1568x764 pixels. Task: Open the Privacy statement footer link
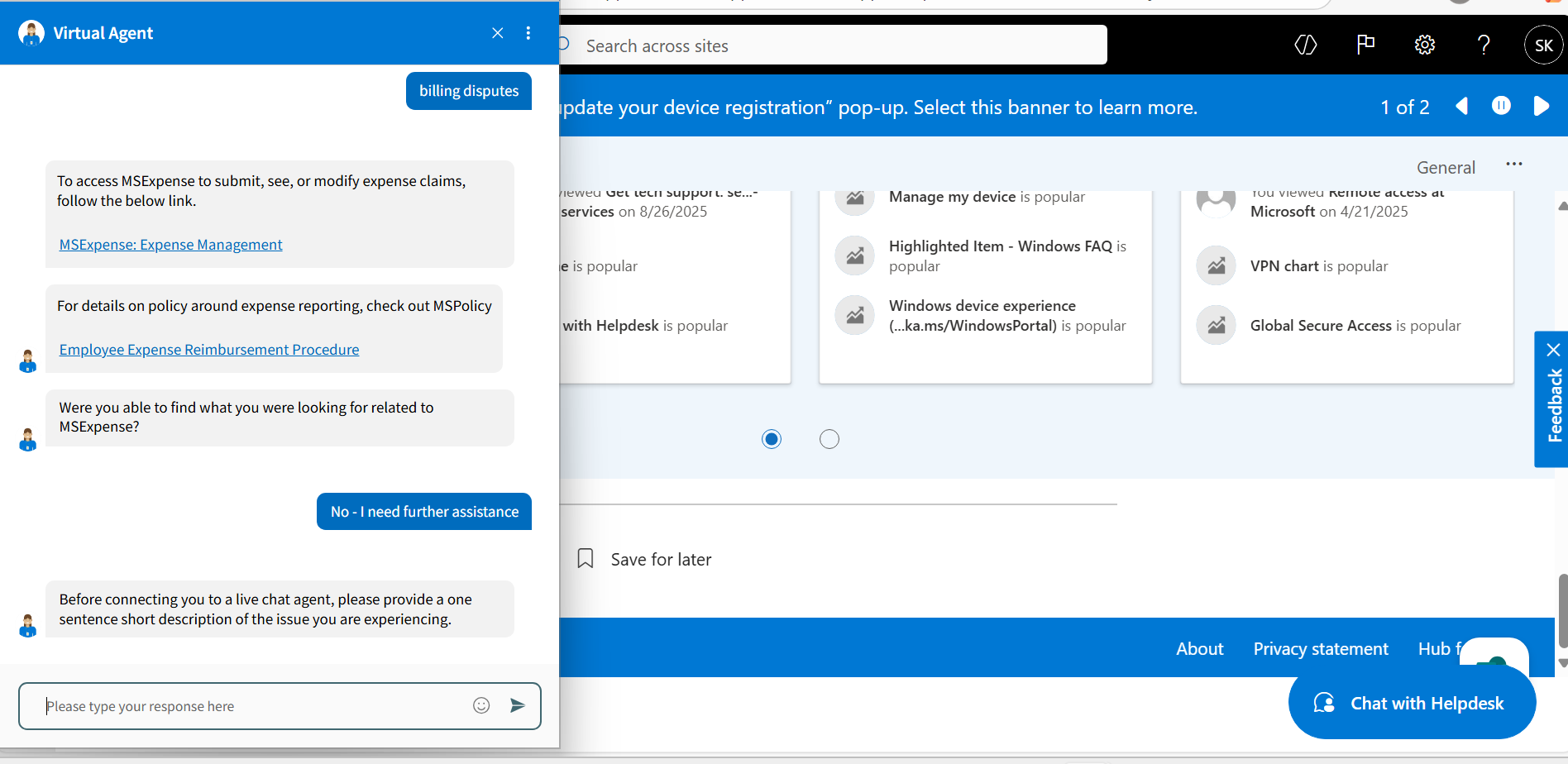click(1321, 649)
